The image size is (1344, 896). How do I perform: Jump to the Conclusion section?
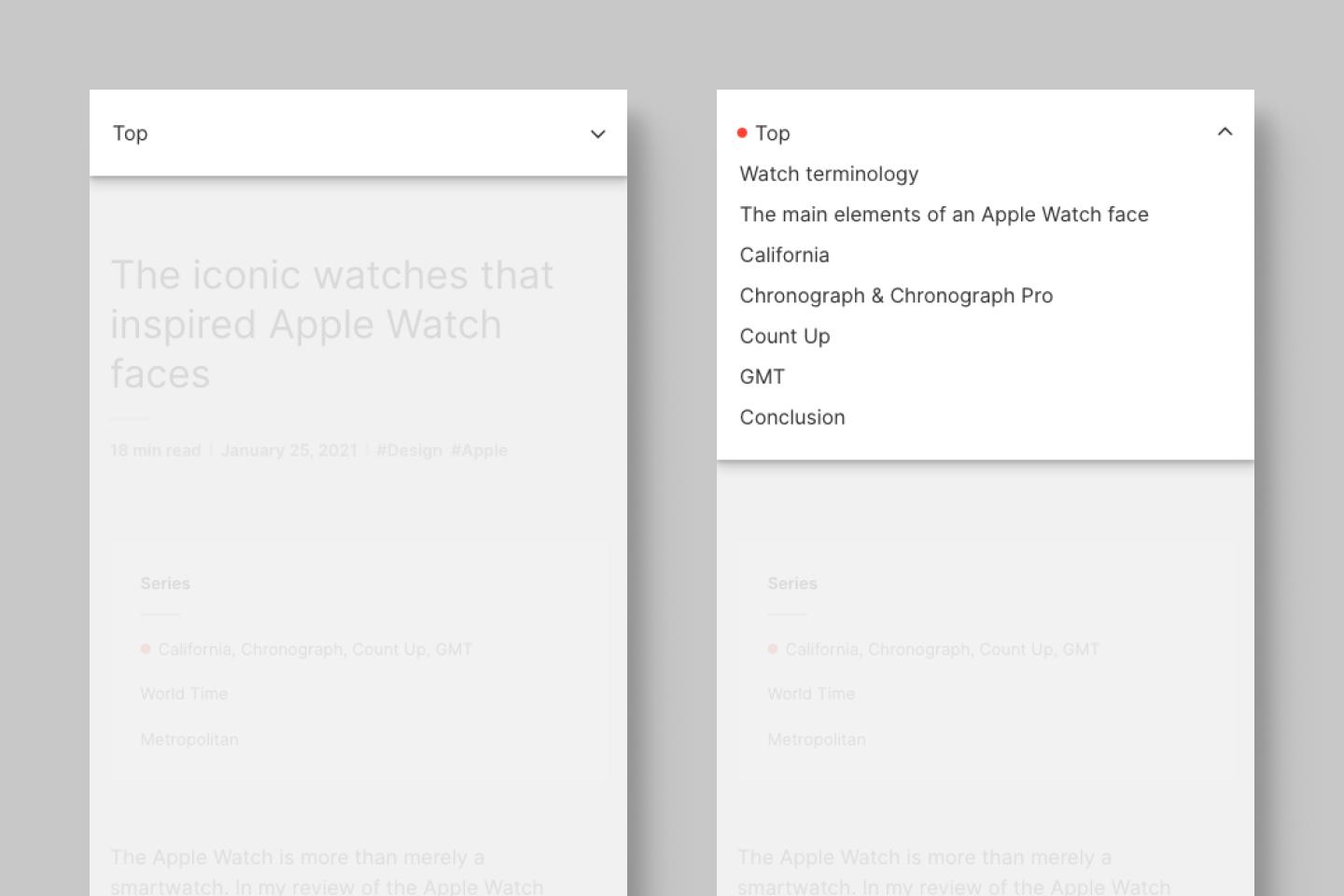pyautogui.click(x=791, y=417)
